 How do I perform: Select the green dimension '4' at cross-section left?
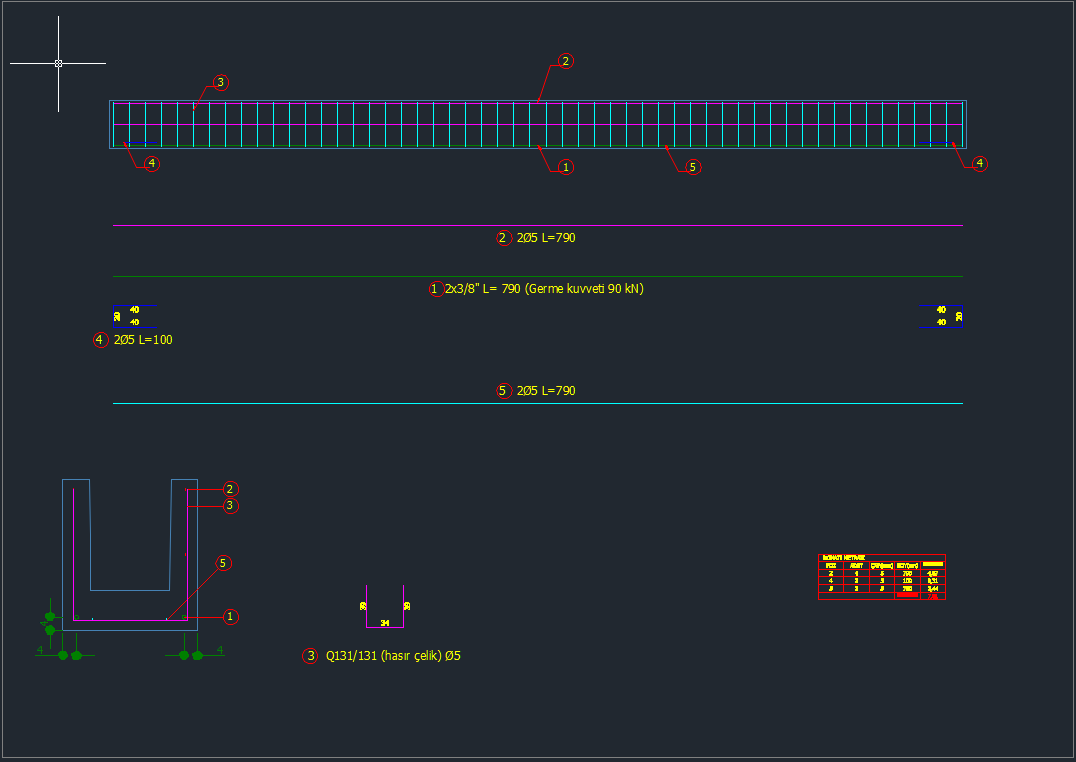pos(39,650)
